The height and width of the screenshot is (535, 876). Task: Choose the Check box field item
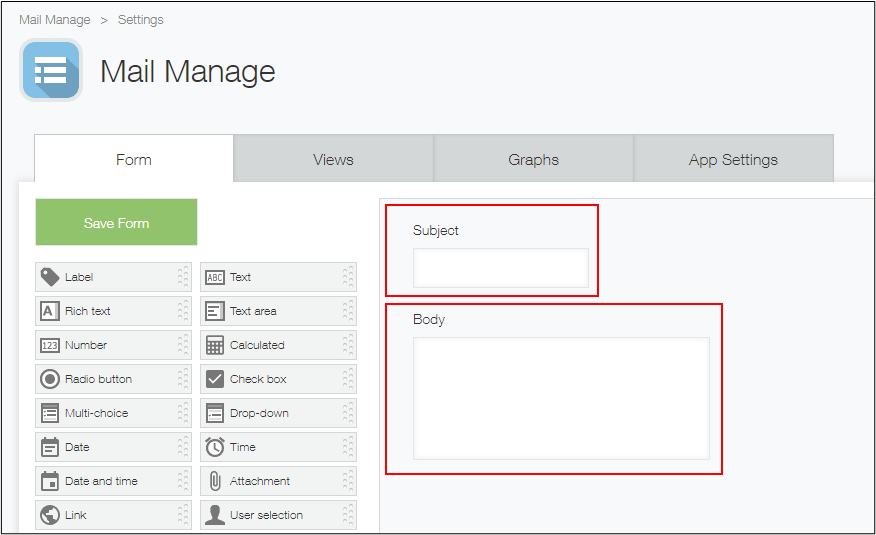258,379
